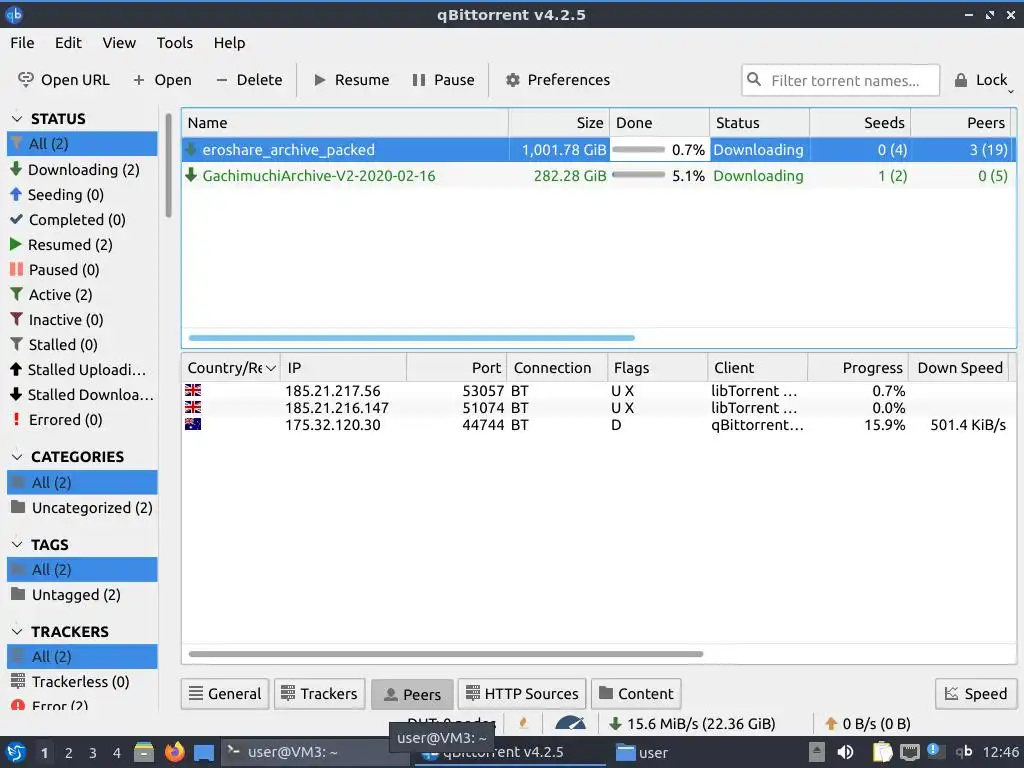Switch to the General tab
The image size is (1024, 768).
point(225,694)
